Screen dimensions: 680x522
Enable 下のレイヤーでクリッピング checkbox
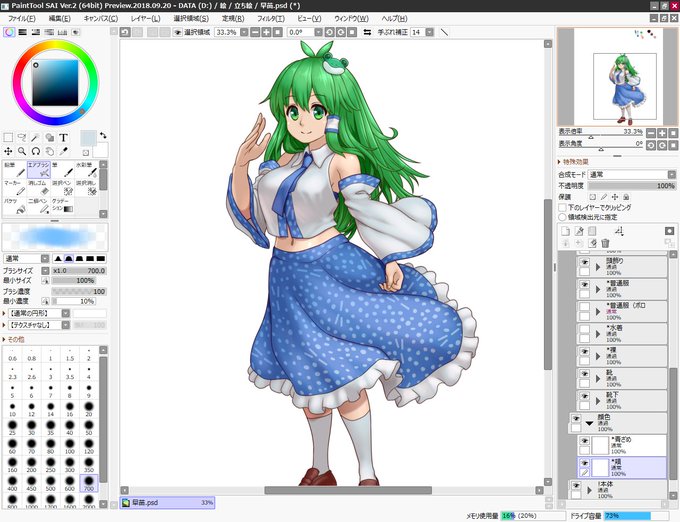coord(562,208)
